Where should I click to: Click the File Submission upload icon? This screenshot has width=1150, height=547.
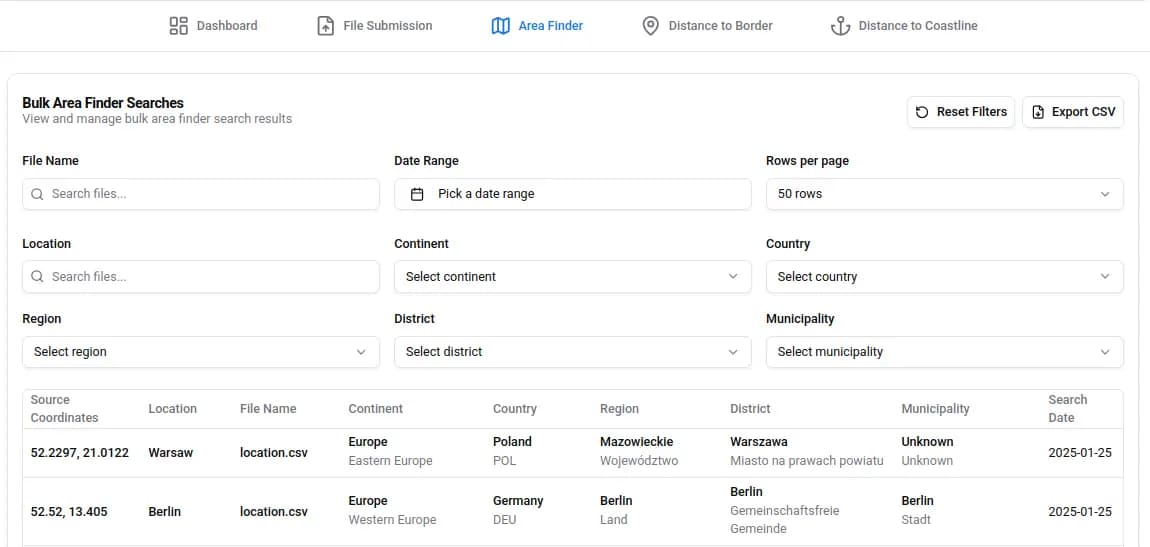coord(325,26)
